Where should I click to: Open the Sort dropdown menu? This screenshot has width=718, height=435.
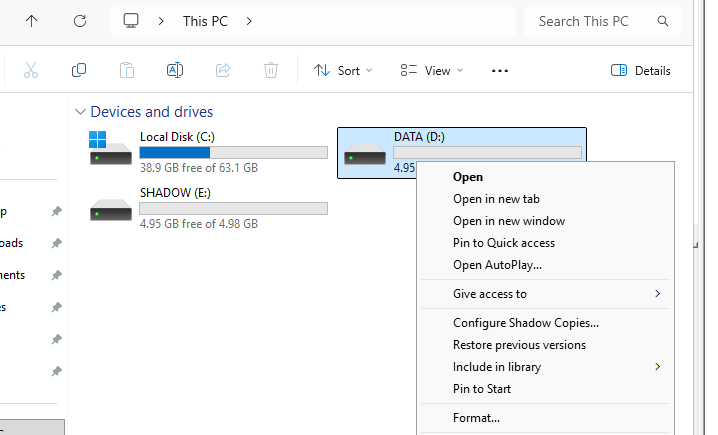click(342, 70)
